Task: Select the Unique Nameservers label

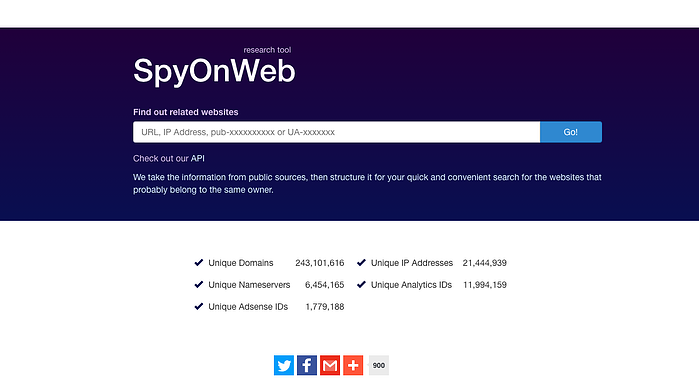Action: coord(249,285)
